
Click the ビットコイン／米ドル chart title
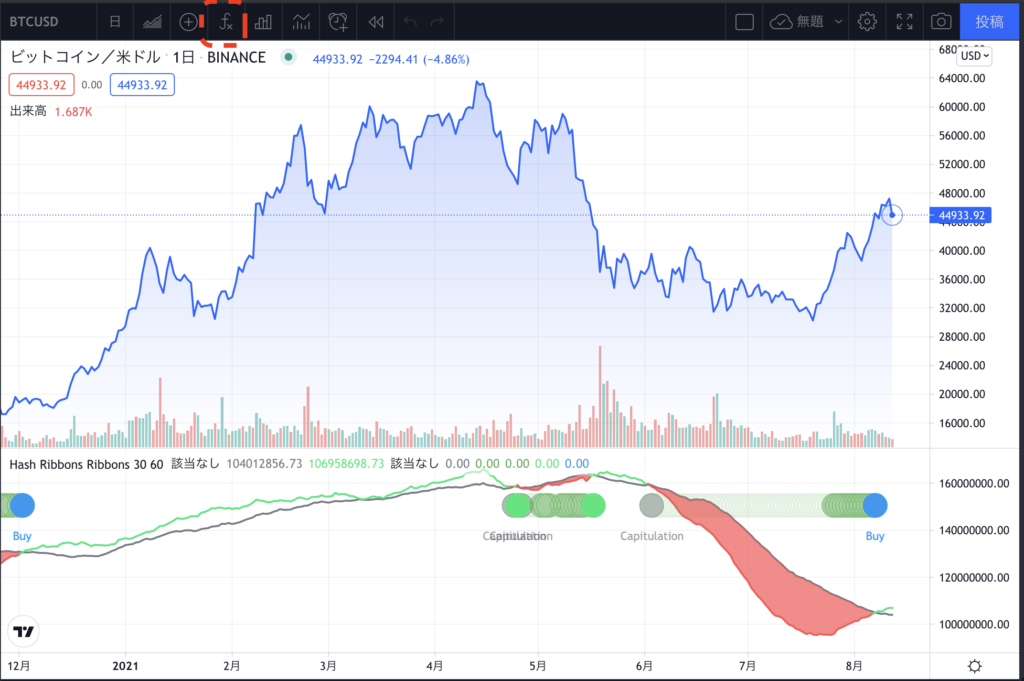click(x=86, y=57)
